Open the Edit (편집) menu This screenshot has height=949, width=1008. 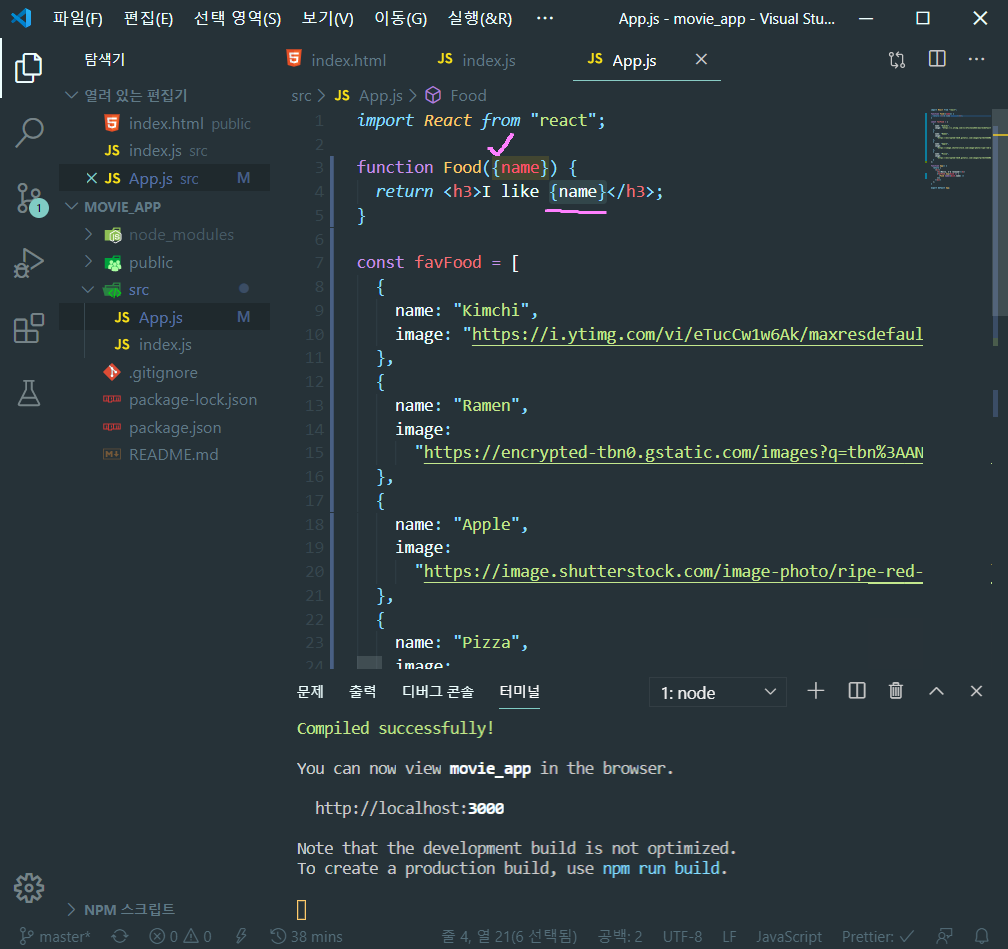coord(148,18)
